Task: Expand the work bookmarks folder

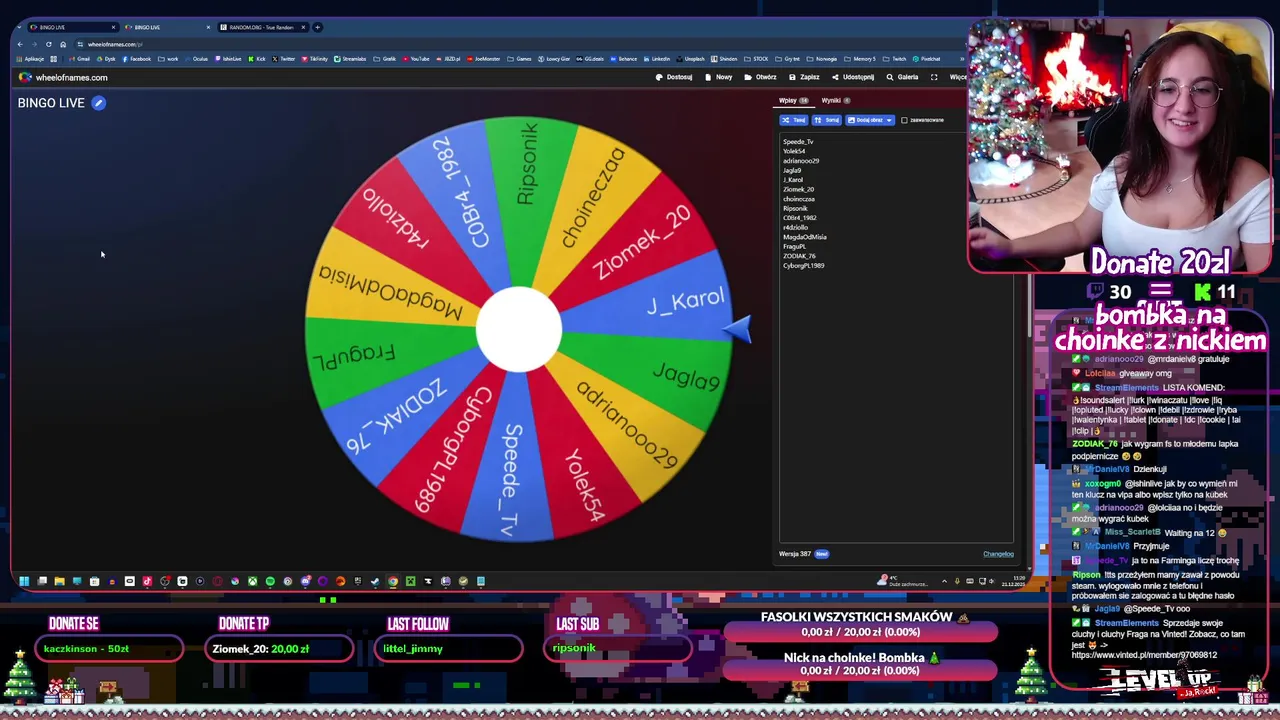Action: point(168,59)
